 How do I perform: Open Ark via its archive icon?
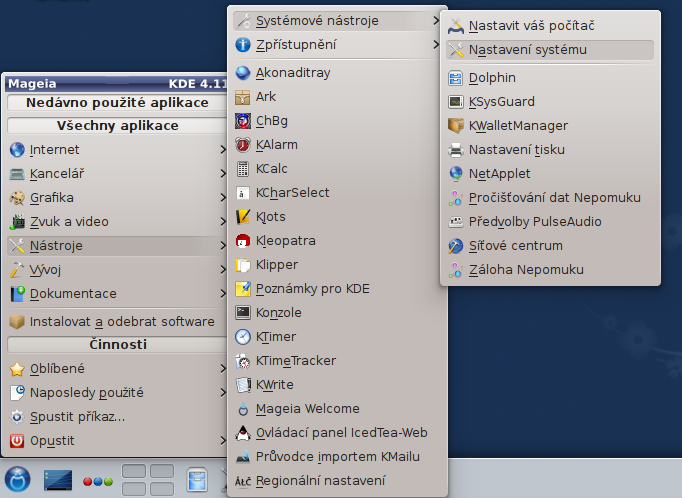[243, 97]
